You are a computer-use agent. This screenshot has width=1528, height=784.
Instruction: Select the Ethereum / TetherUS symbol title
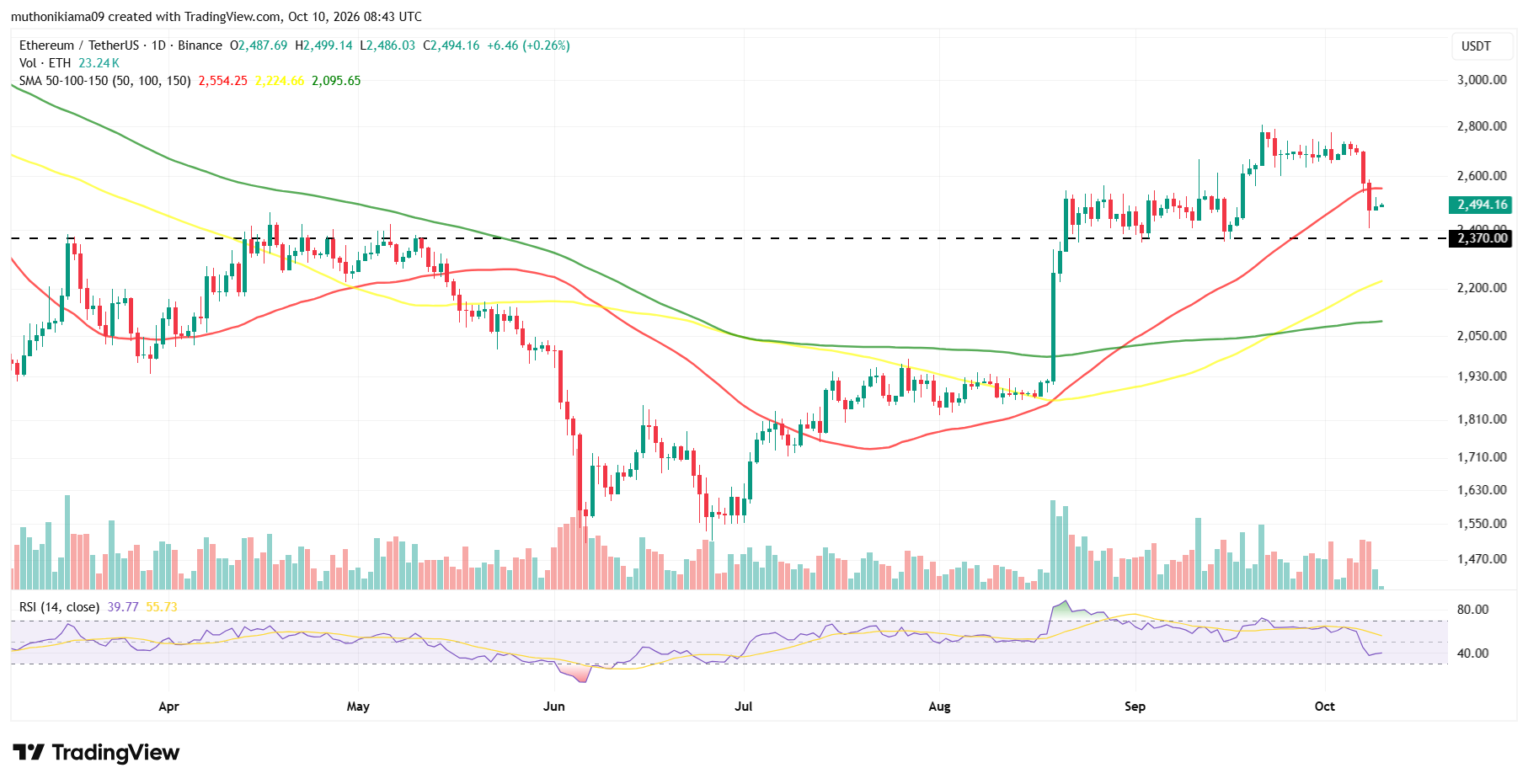tap(120, 45)
